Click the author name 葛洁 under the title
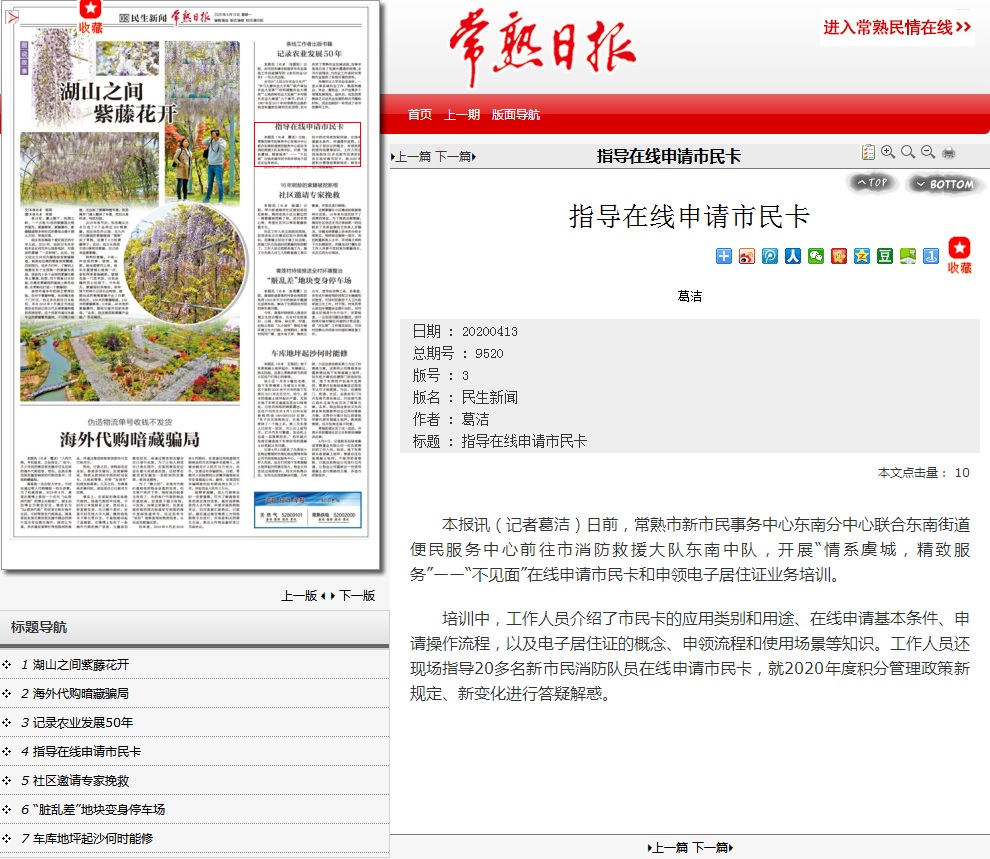The height and width of the screenshot is (859, 990). 689,296
